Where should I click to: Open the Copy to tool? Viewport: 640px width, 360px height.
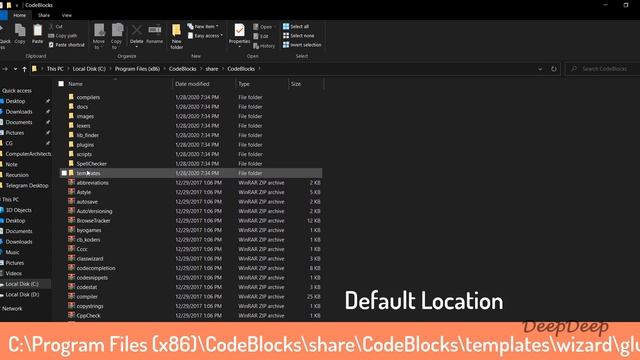pos(116,36)
